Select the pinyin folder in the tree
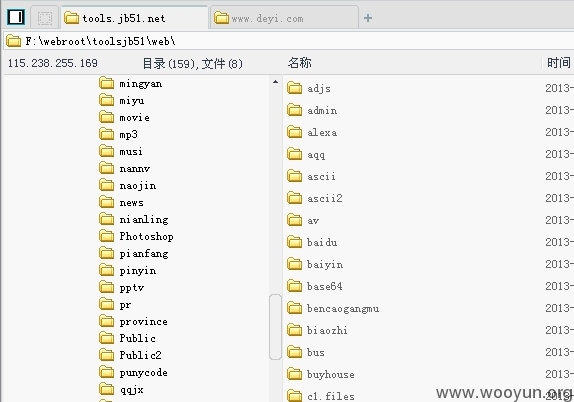This screenshot has height=402, width=574. coord(127,270)
